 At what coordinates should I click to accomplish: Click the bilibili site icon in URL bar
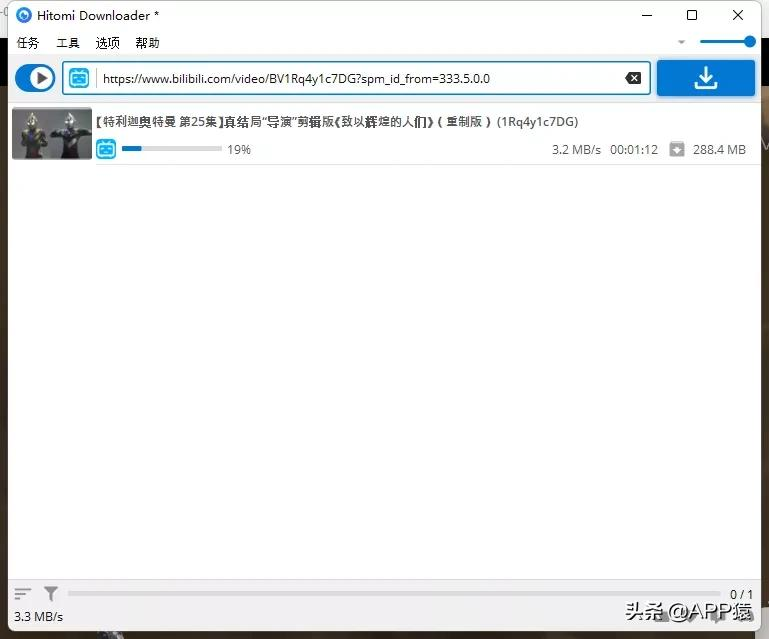tap(79, 78)
